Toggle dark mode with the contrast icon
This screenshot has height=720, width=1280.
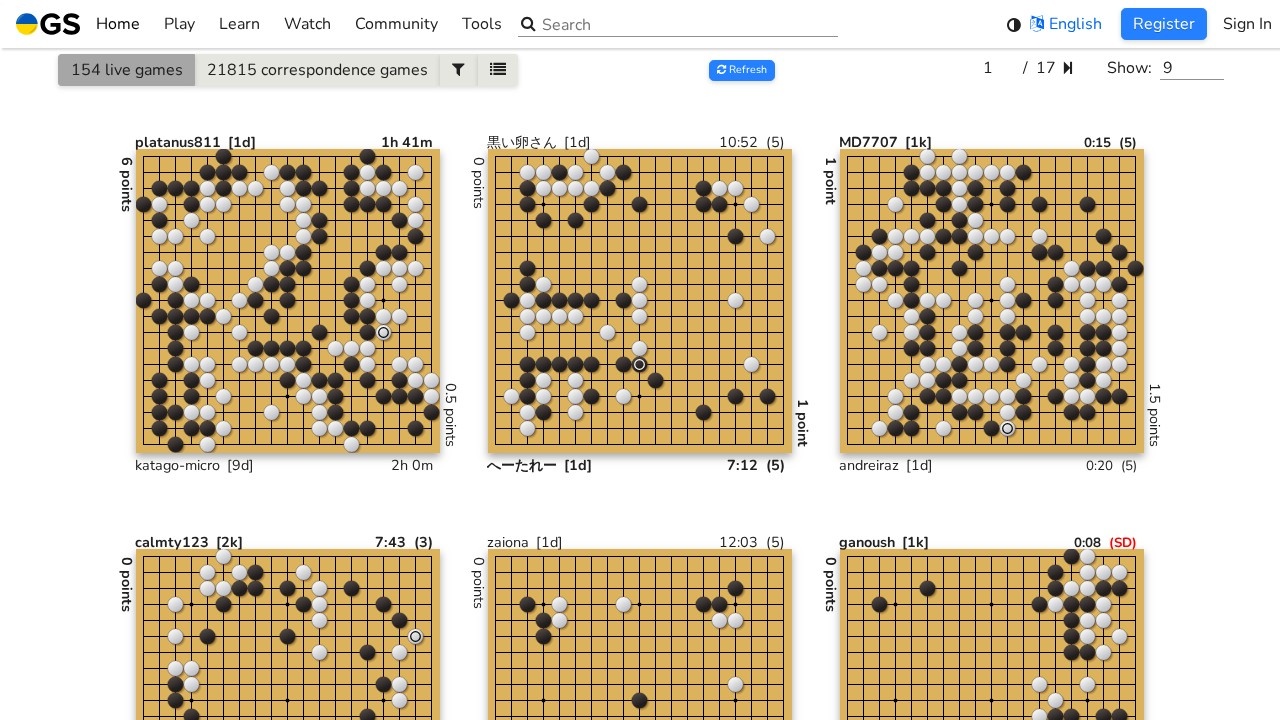coord(1013,24)
